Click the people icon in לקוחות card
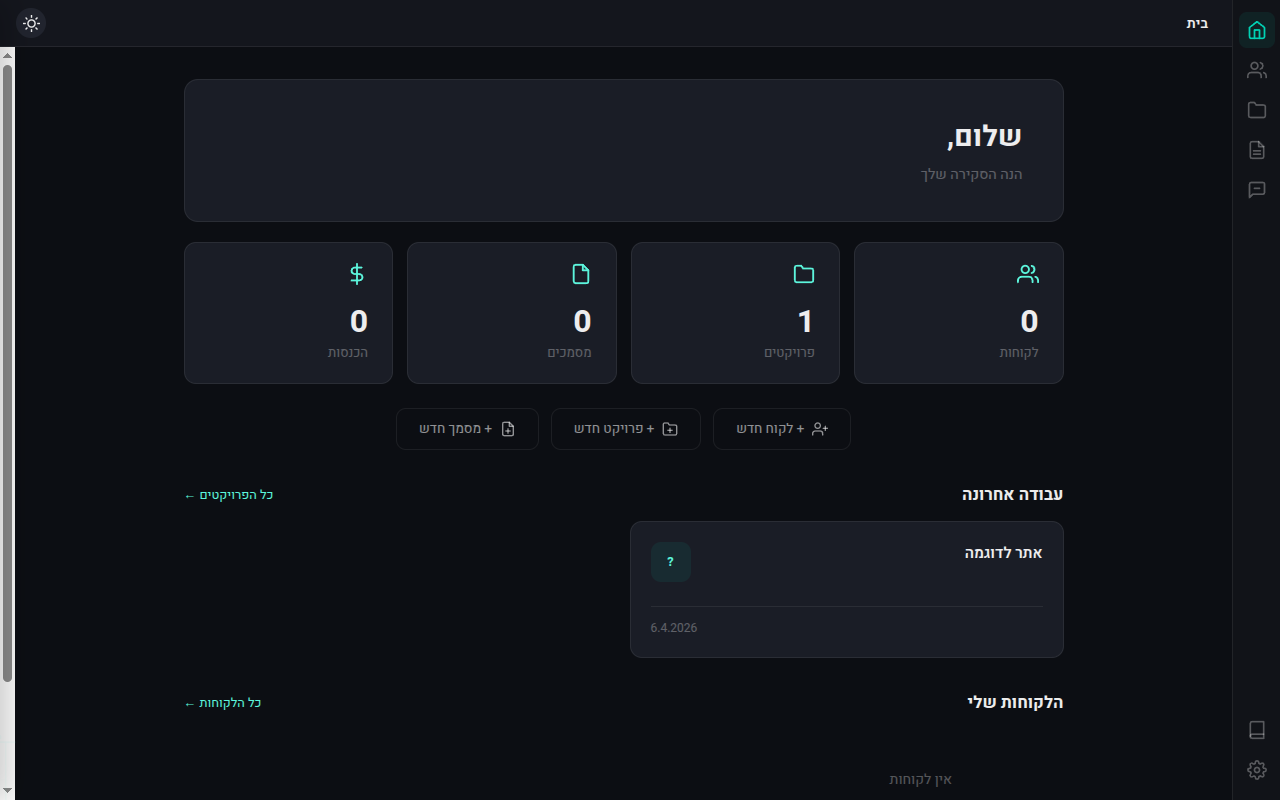Viewport: 1280px width, 800px height. 1028,274
